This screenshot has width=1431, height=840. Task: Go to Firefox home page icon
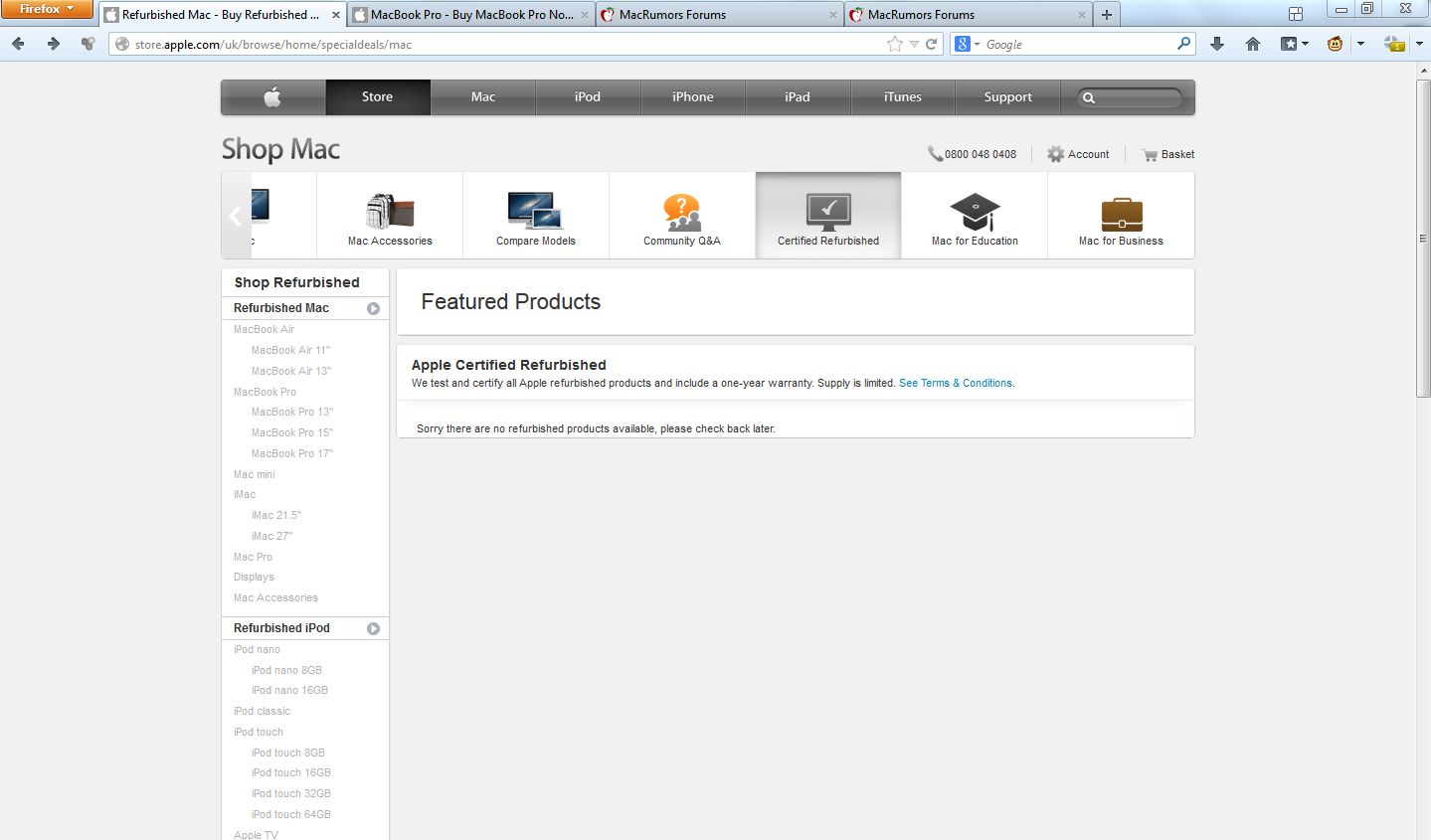point(1253,44)
